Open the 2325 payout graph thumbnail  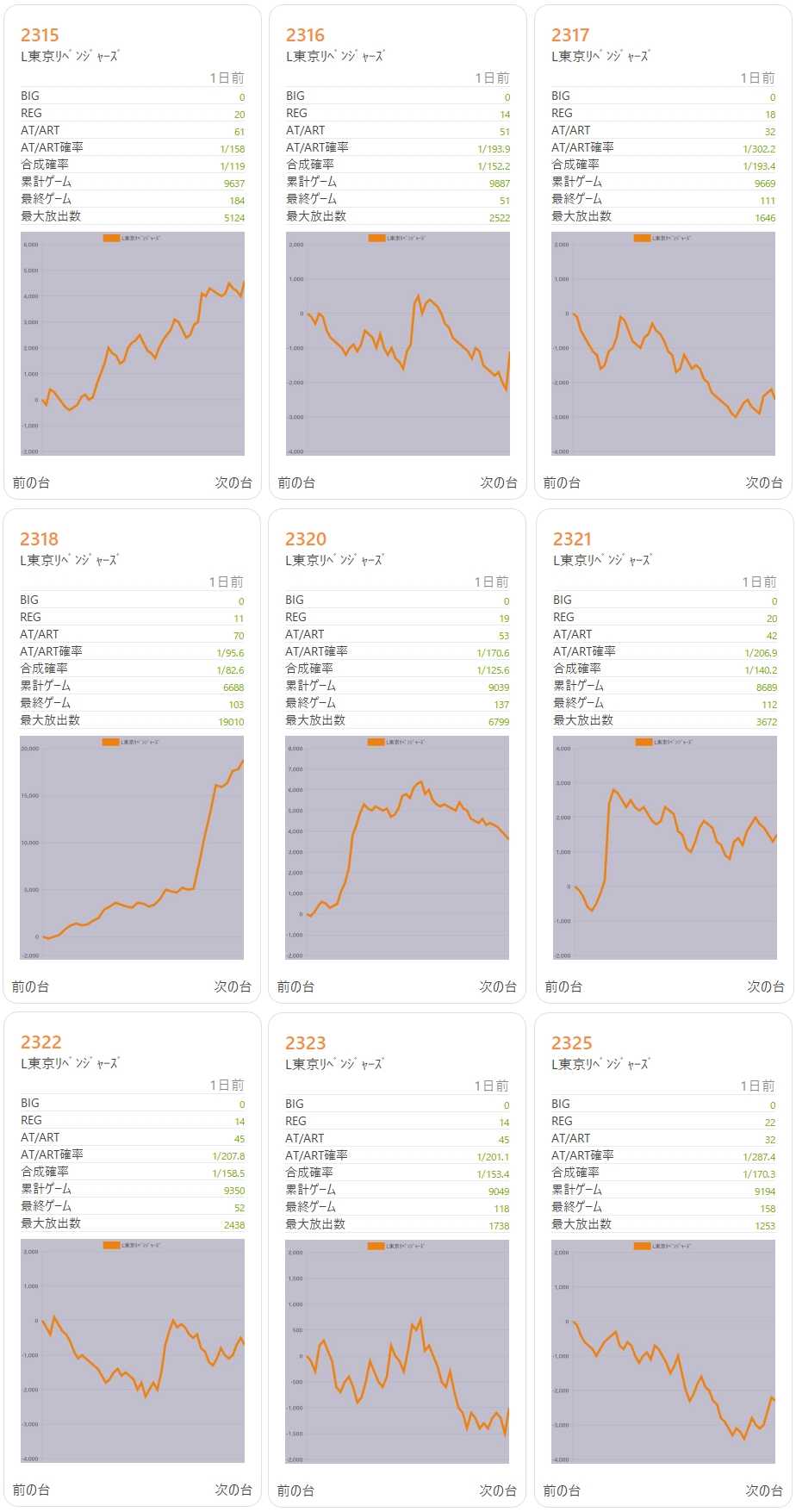(663, 1351)
